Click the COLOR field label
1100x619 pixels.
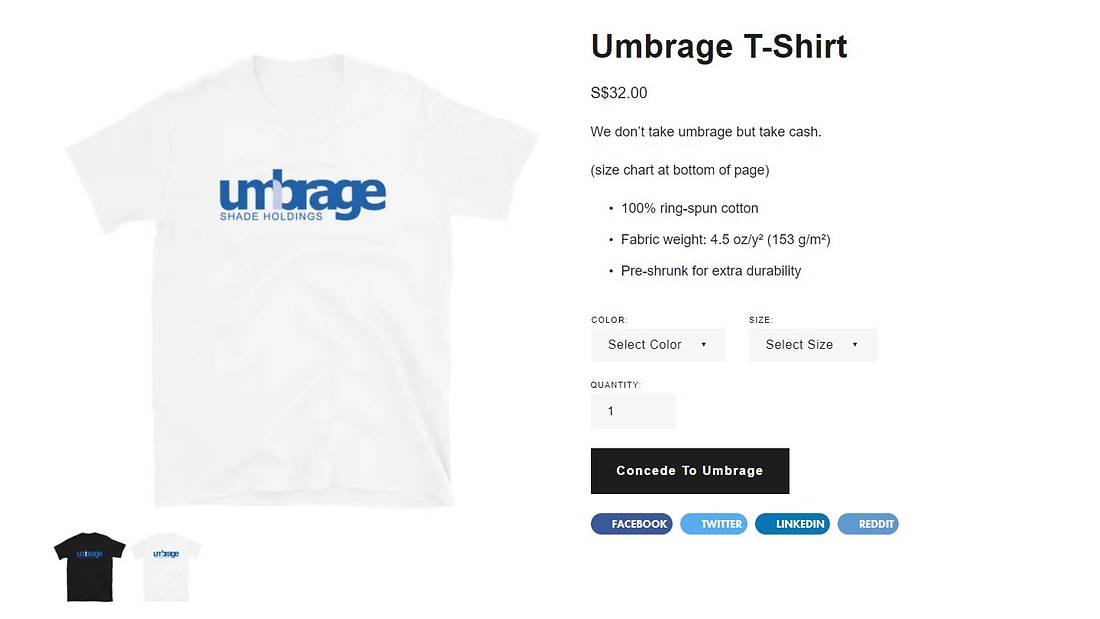608,319
